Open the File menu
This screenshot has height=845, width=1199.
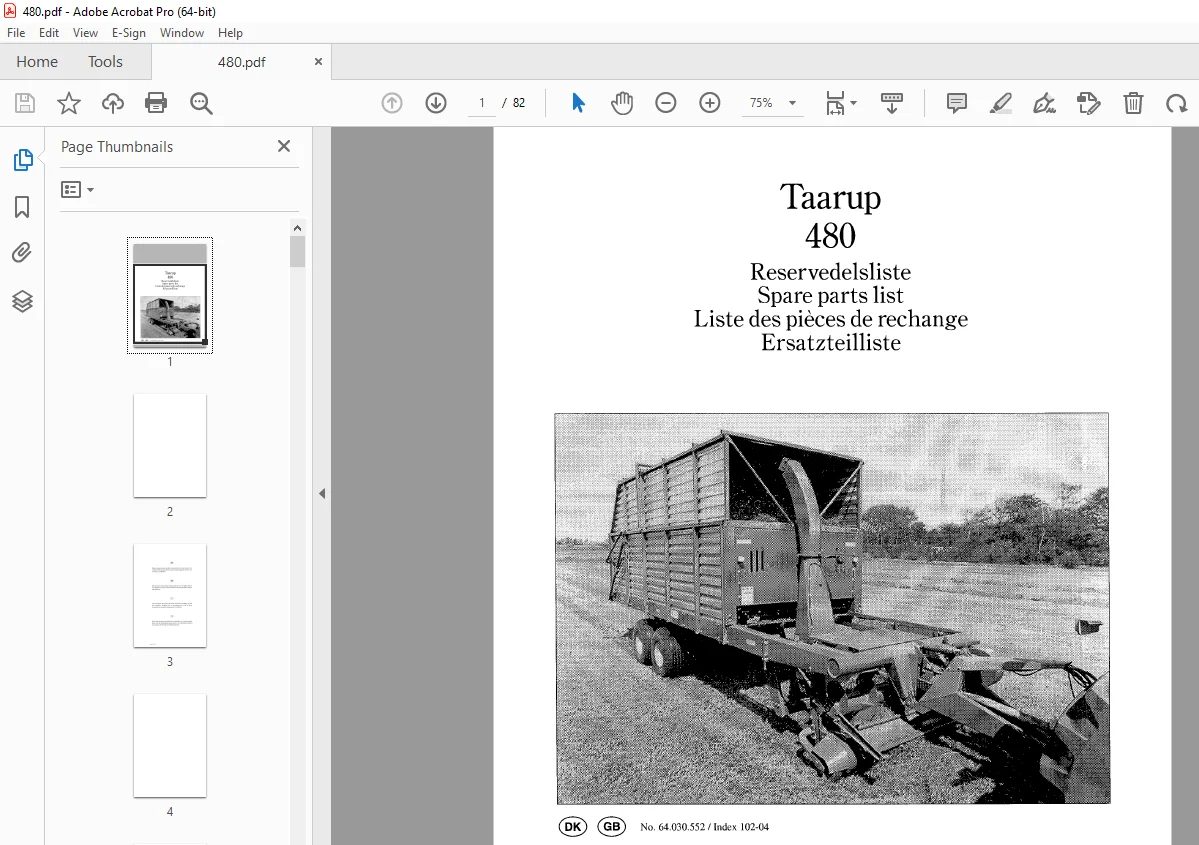click(x=16, y=33)
